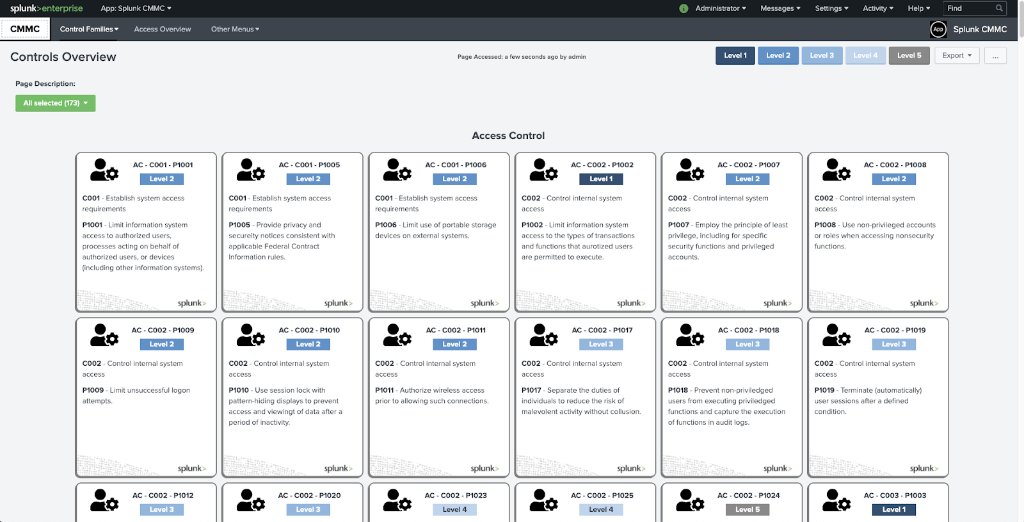
Task: Click the P1006 Limit use of portable storage text
Action: click(x=436, y=230)
